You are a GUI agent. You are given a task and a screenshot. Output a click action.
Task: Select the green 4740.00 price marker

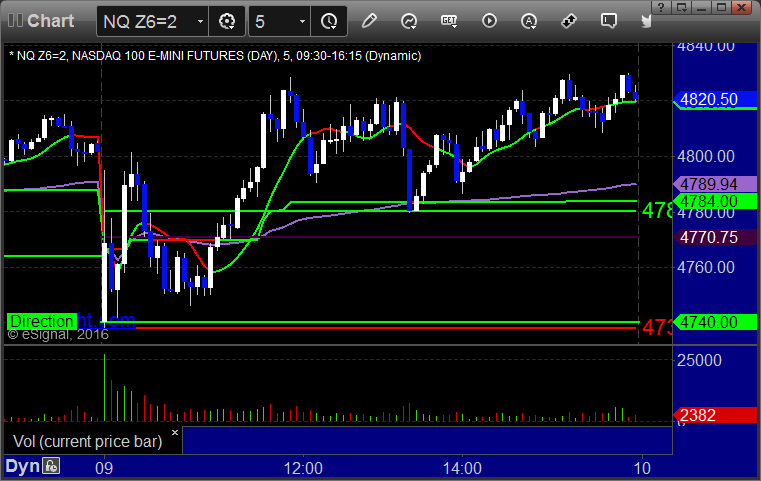(715, 322)
